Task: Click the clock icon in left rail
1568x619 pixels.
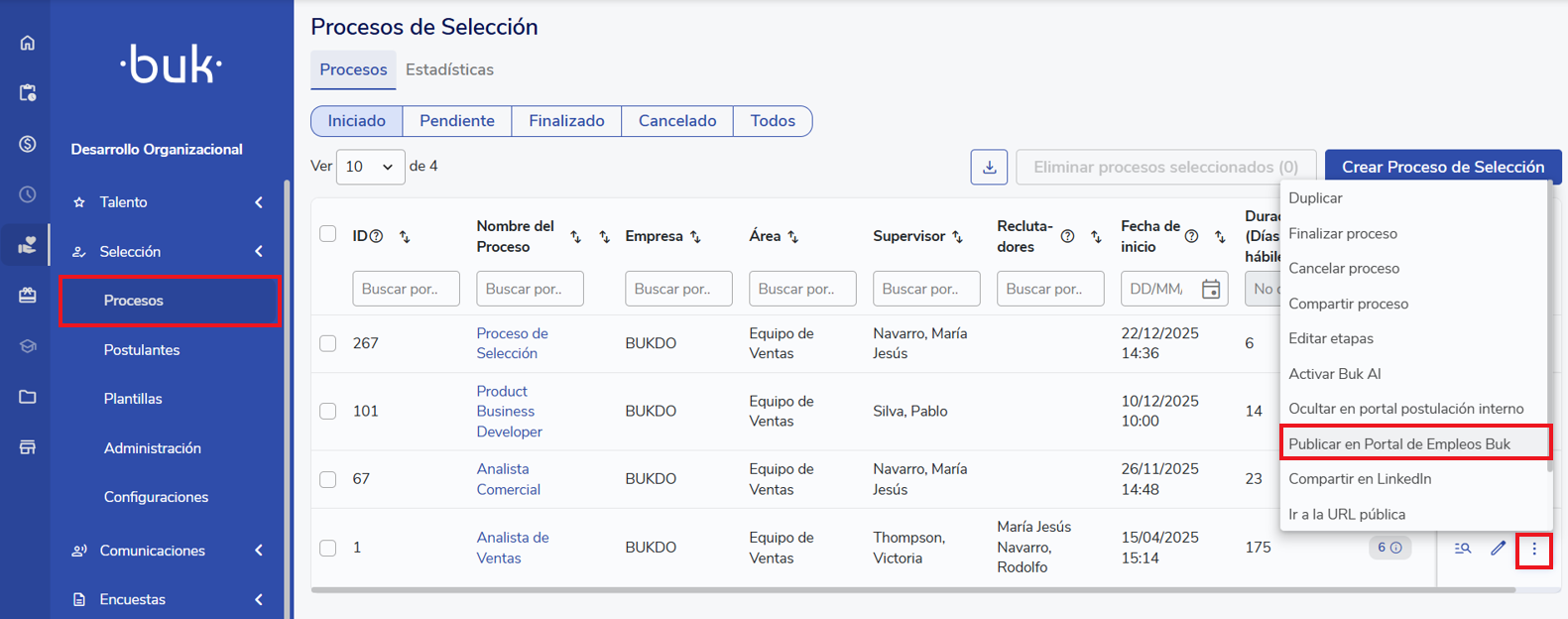Action: (x=28, y=194)
